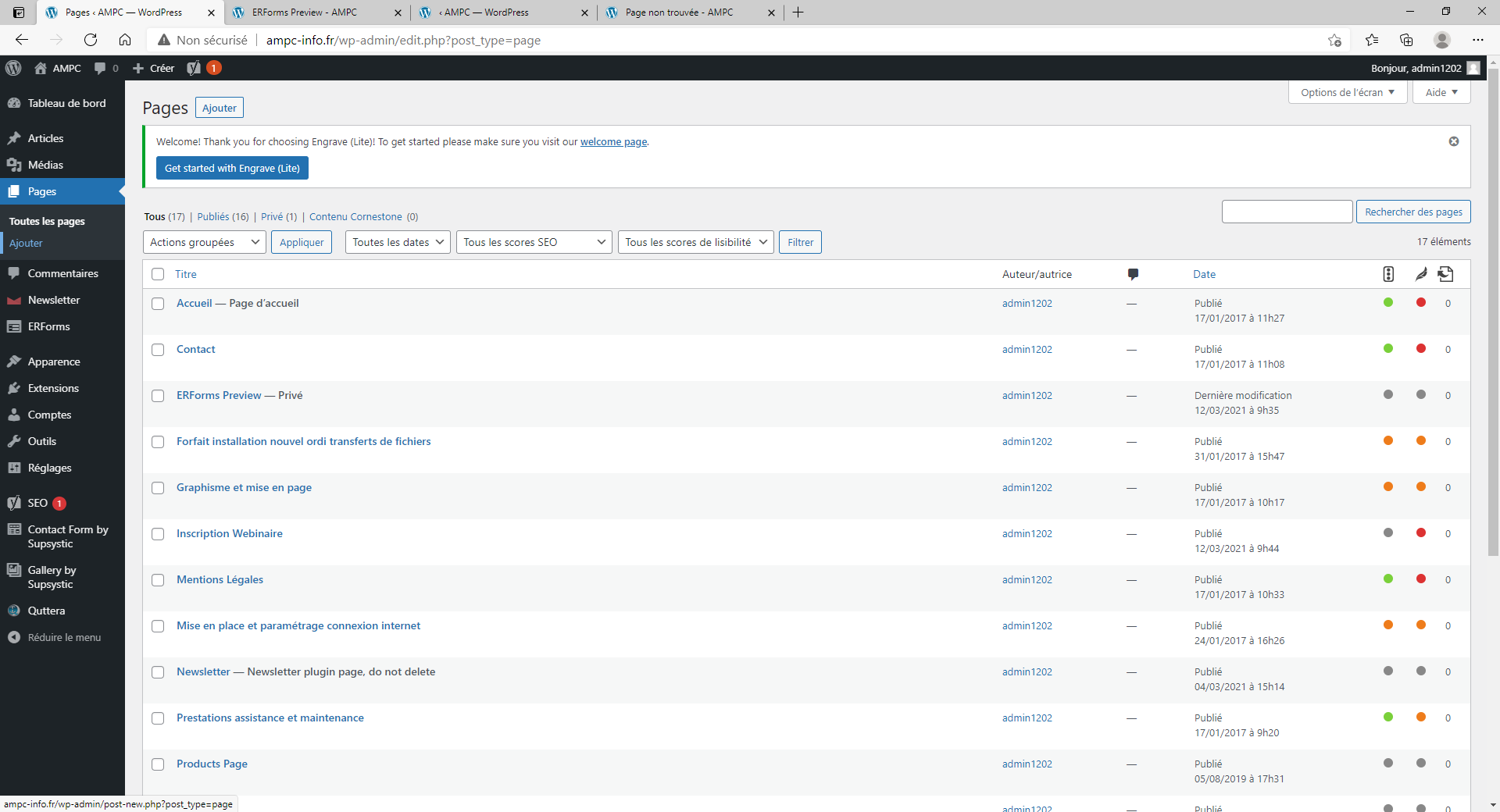Focus the page search input field
The image size is (1500, 812).
1287,212
